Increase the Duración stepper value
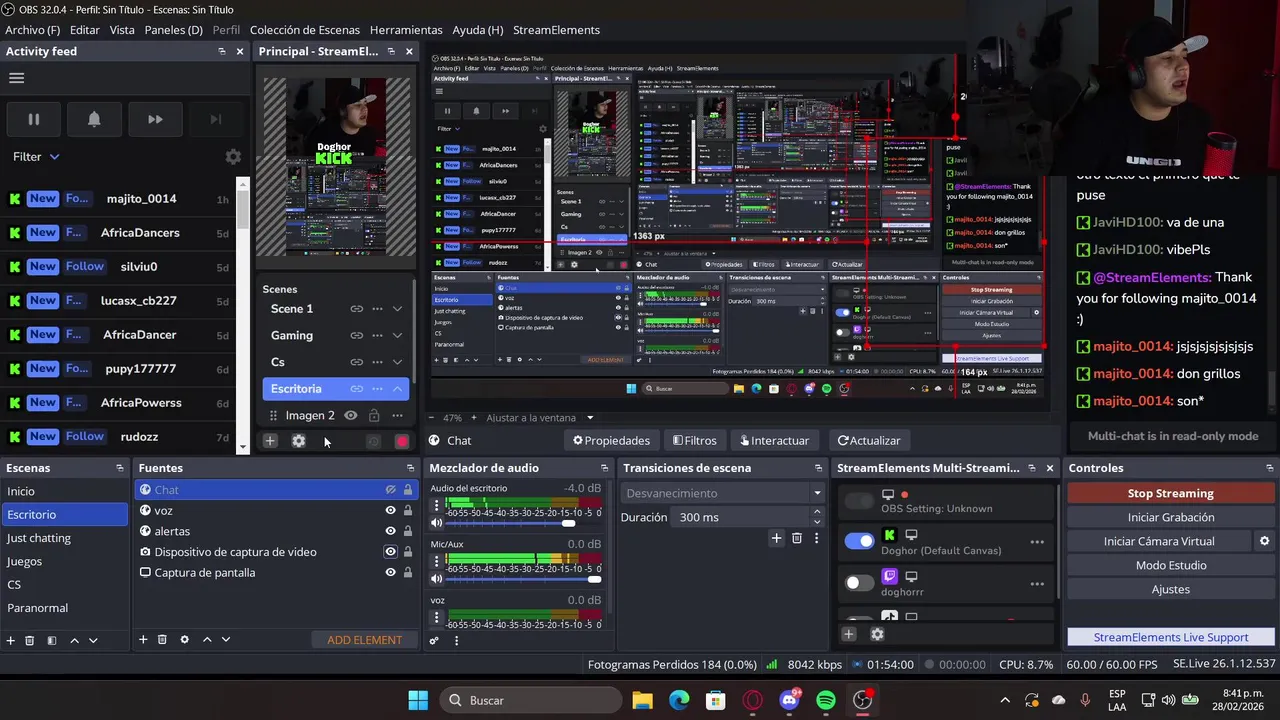Image resolution: width=1280 pixels, height=720 pixels. (x=817, y=512)
